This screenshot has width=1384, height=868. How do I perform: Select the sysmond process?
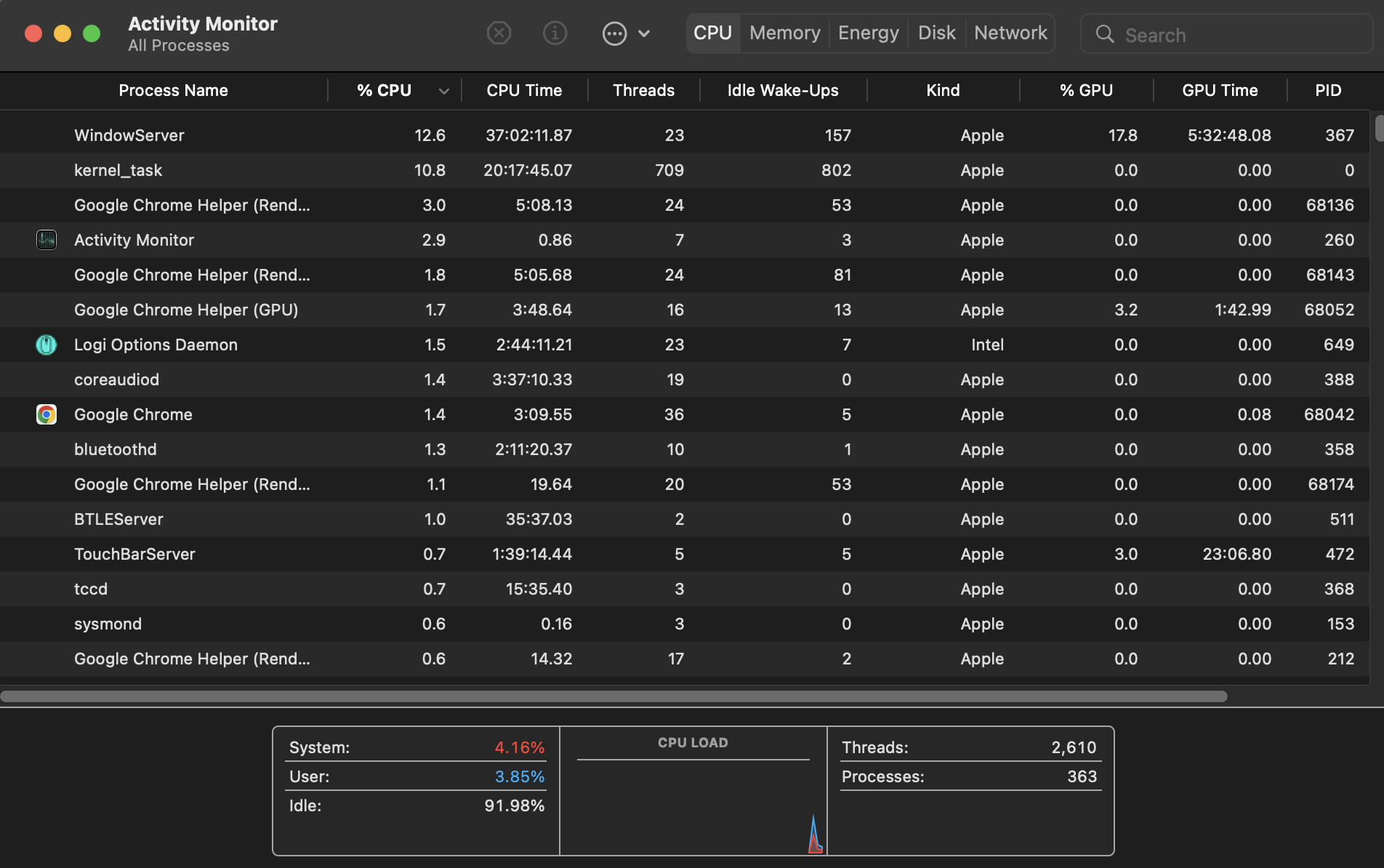685,624
